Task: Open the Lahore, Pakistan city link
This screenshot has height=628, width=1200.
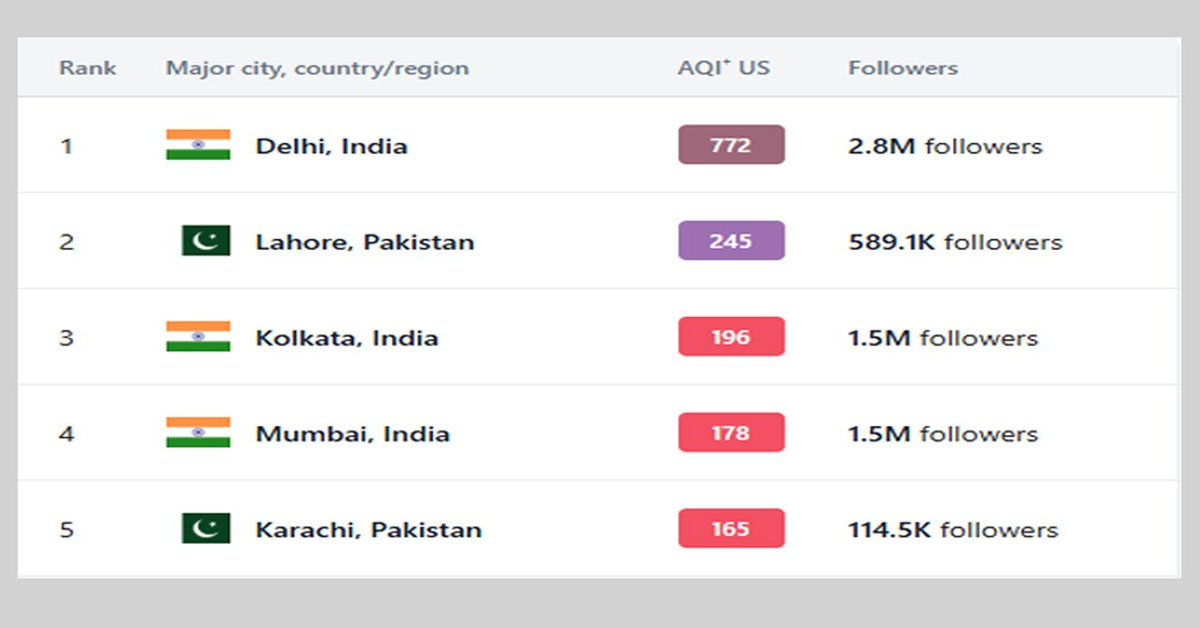Action: click(x=364, y=242)
